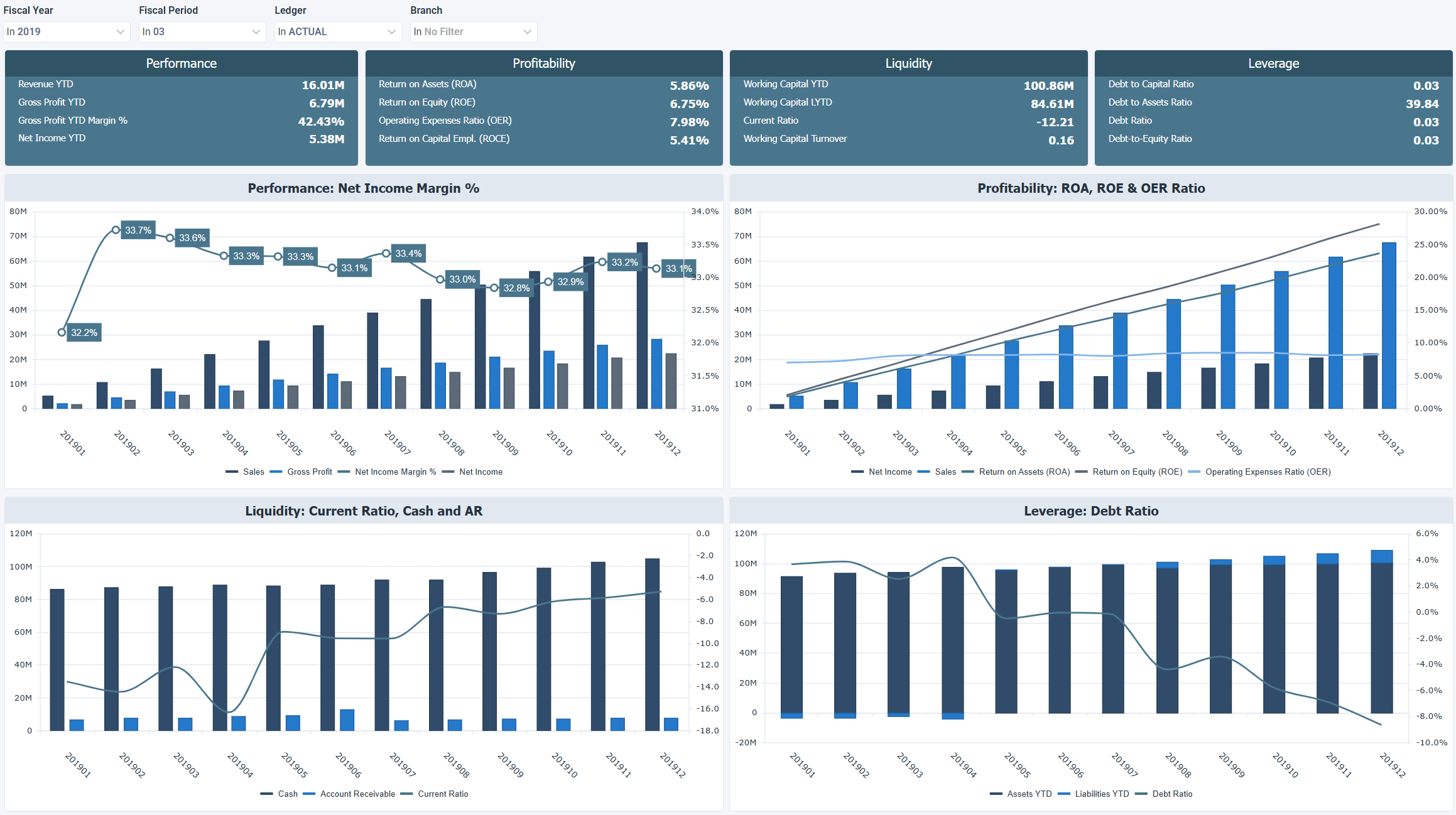1456x815 pixels.
Task: Click the 32.2% data point label
Action: (x=84, y=332)
